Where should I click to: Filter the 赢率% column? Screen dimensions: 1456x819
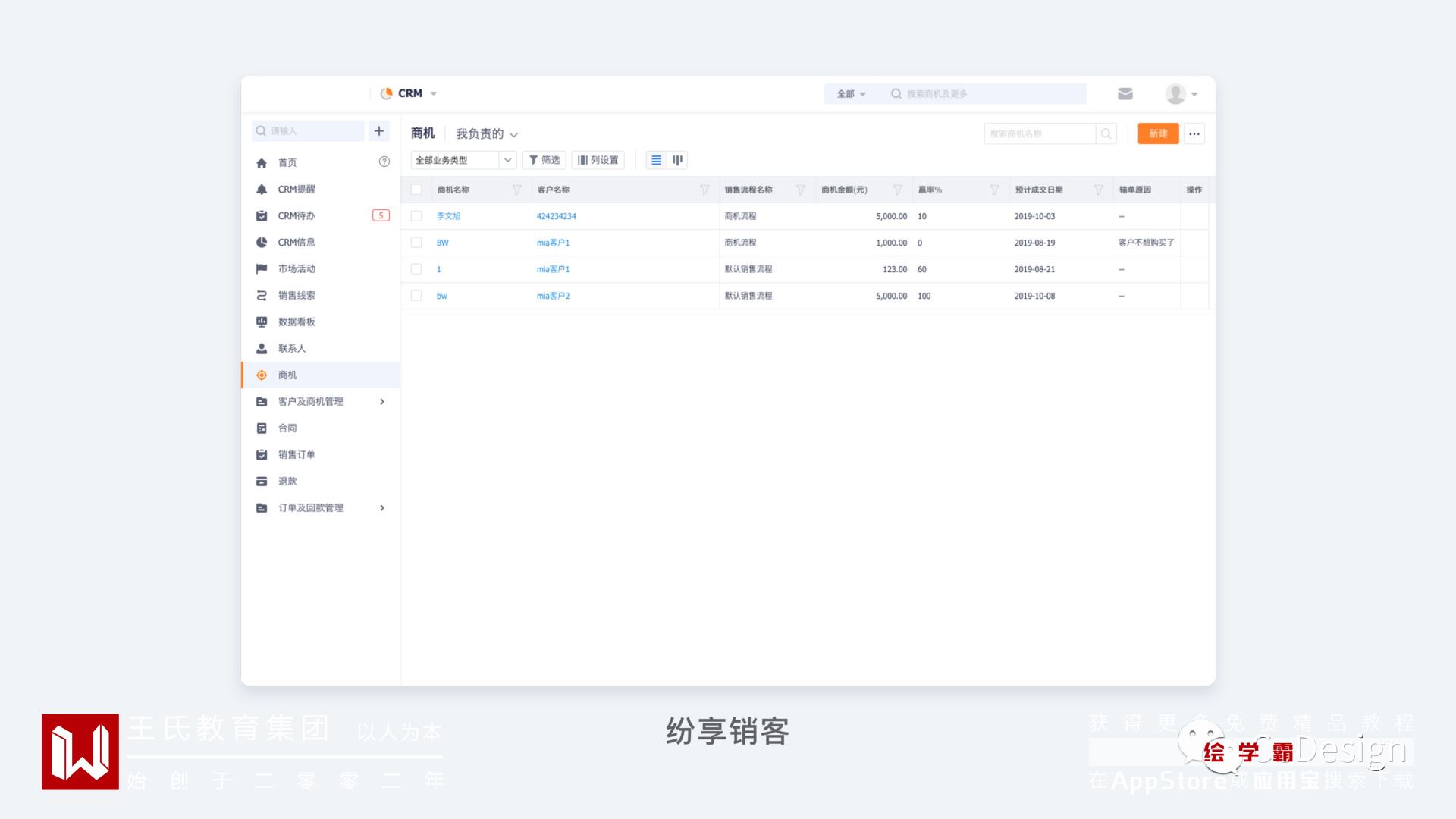pos(994,190)
